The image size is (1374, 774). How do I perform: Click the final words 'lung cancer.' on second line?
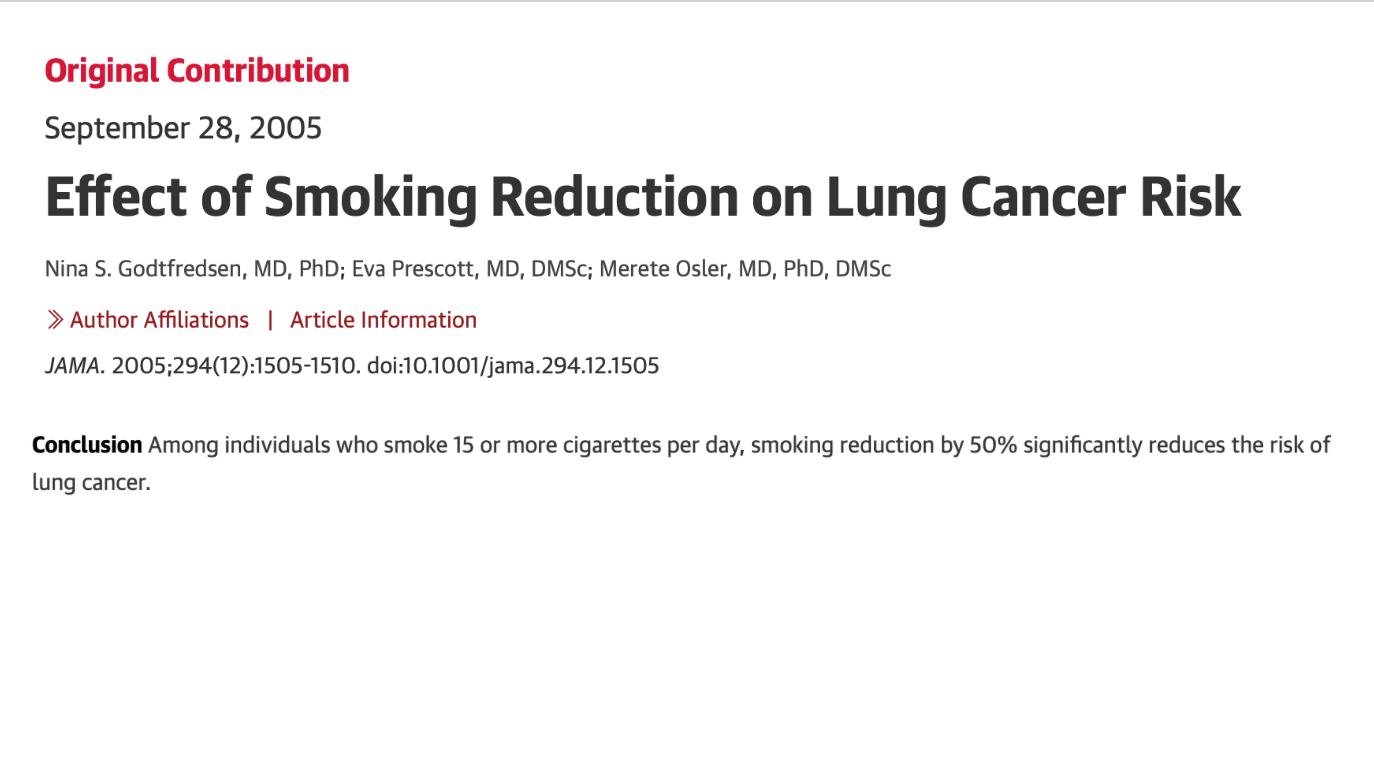(x=91, y=483)
